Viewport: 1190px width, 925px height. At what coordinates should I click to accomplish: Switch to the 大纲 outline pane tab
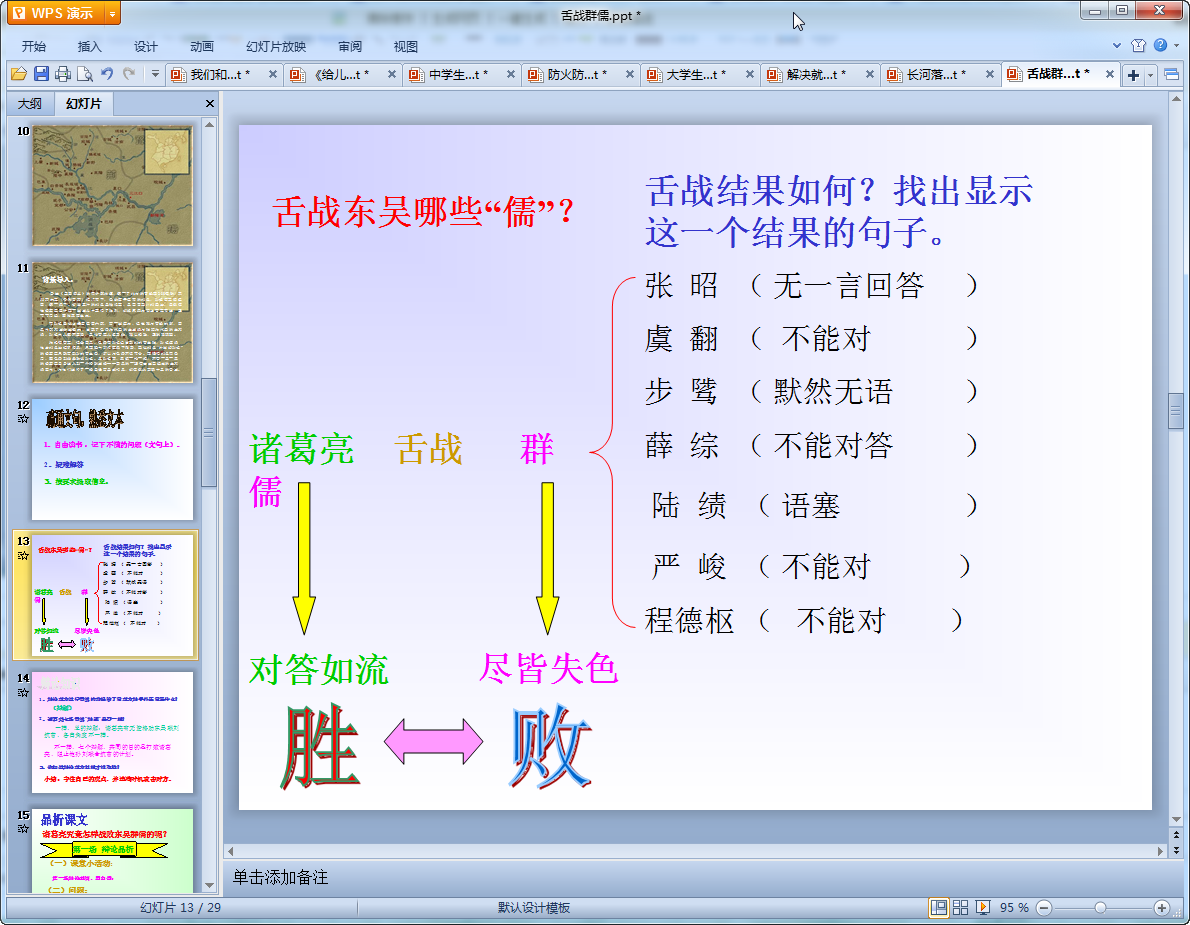tap(30, 103)
